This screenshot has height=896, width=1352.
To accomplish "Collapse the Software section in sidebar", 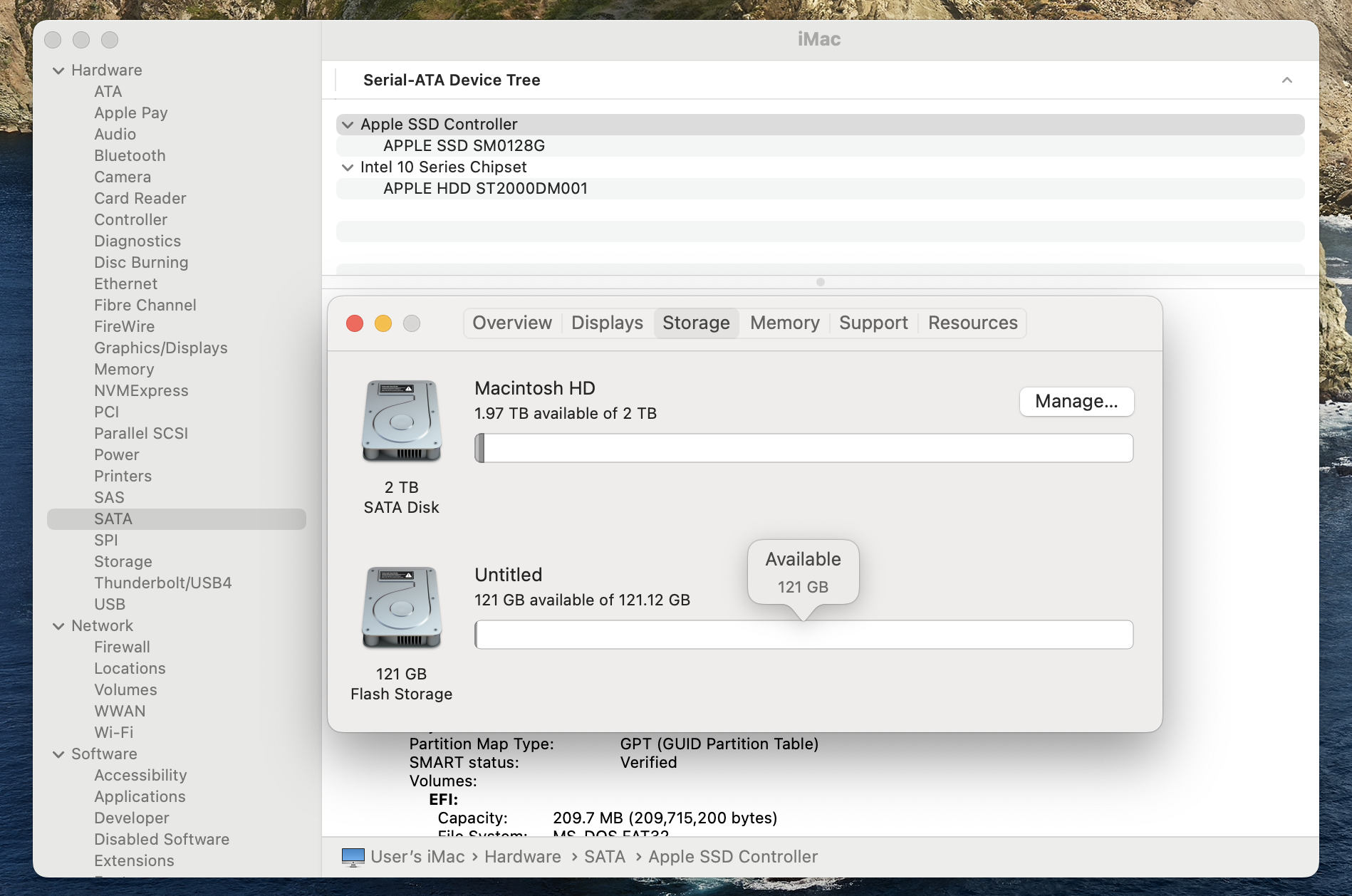I will coord(58,754).
